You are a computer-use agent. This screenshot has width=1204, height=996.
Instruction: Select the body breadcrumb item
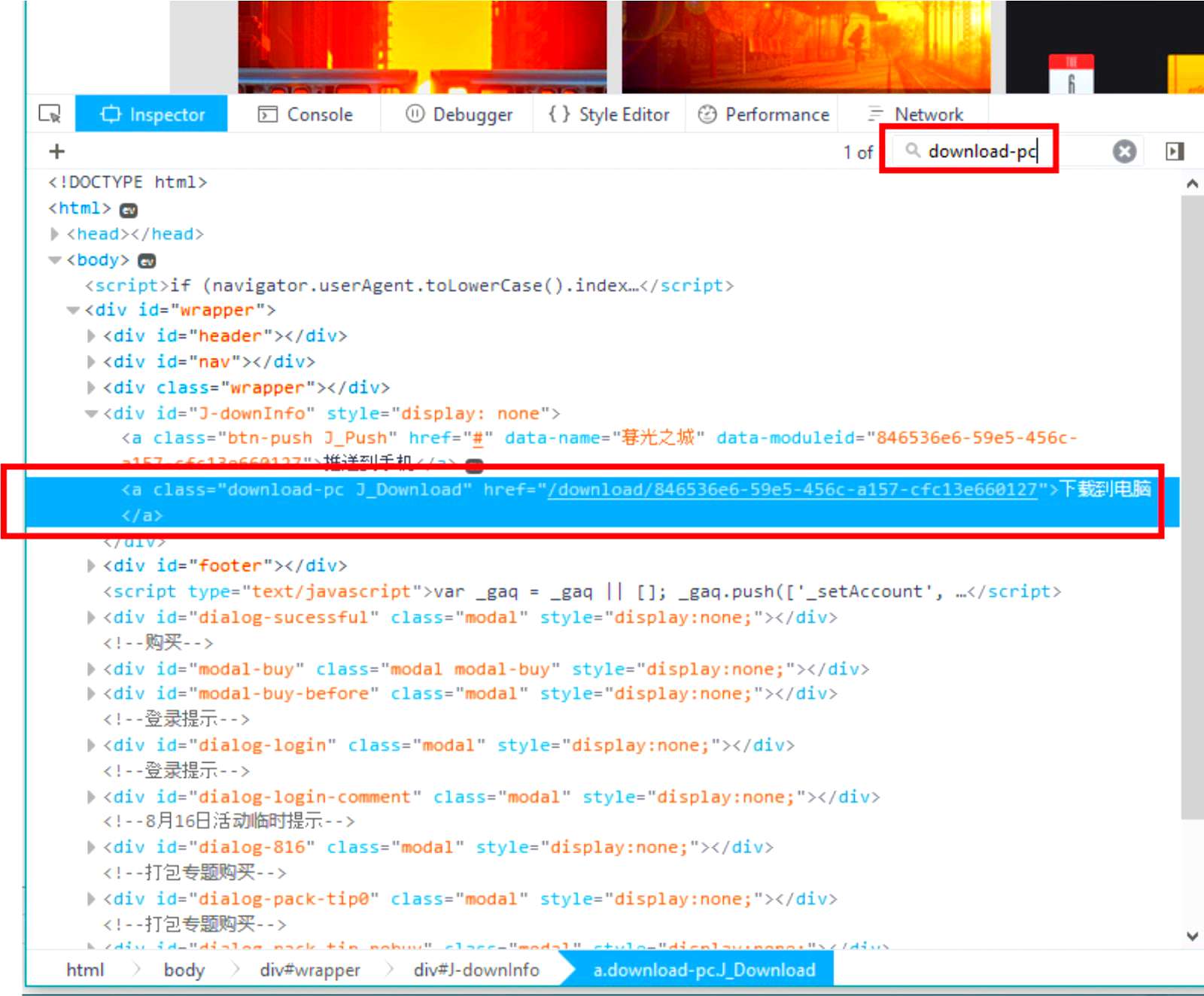tap(184, 970)
